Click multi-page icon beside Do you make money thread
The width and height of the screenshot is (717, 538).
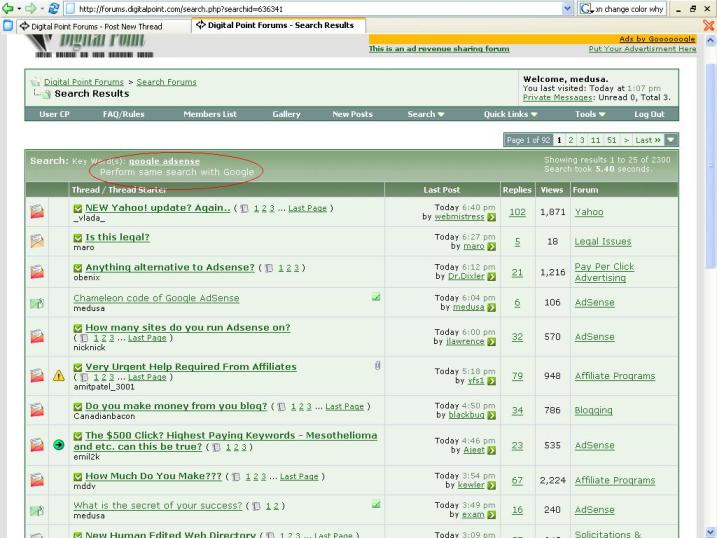pyautogui.click(x=282, y=407)
